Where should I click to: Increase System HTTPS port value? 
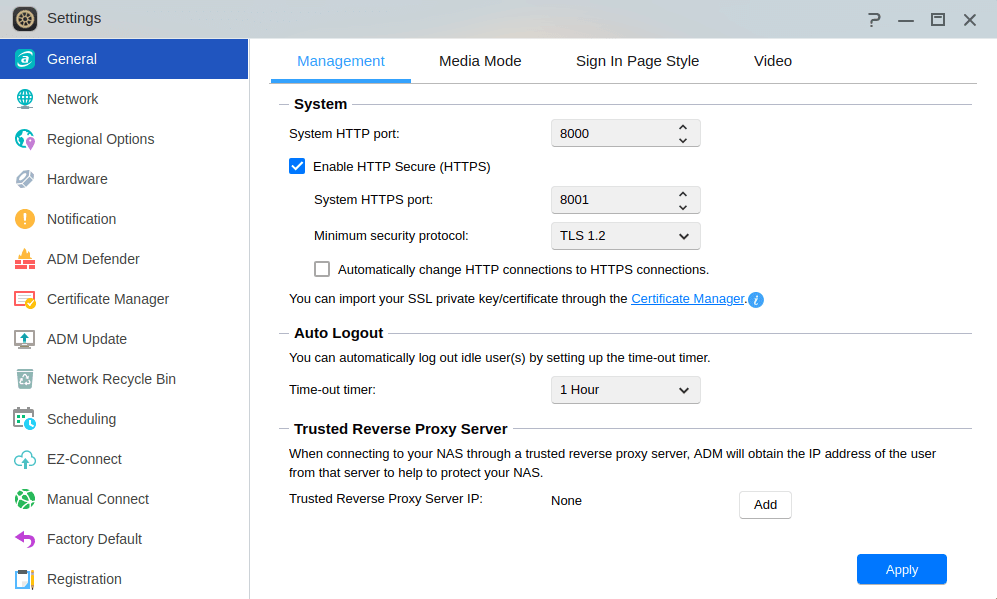683,194
